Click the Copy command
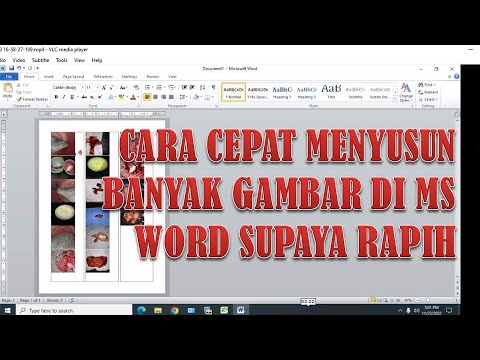The image size is (480, 360). [23, 92]
